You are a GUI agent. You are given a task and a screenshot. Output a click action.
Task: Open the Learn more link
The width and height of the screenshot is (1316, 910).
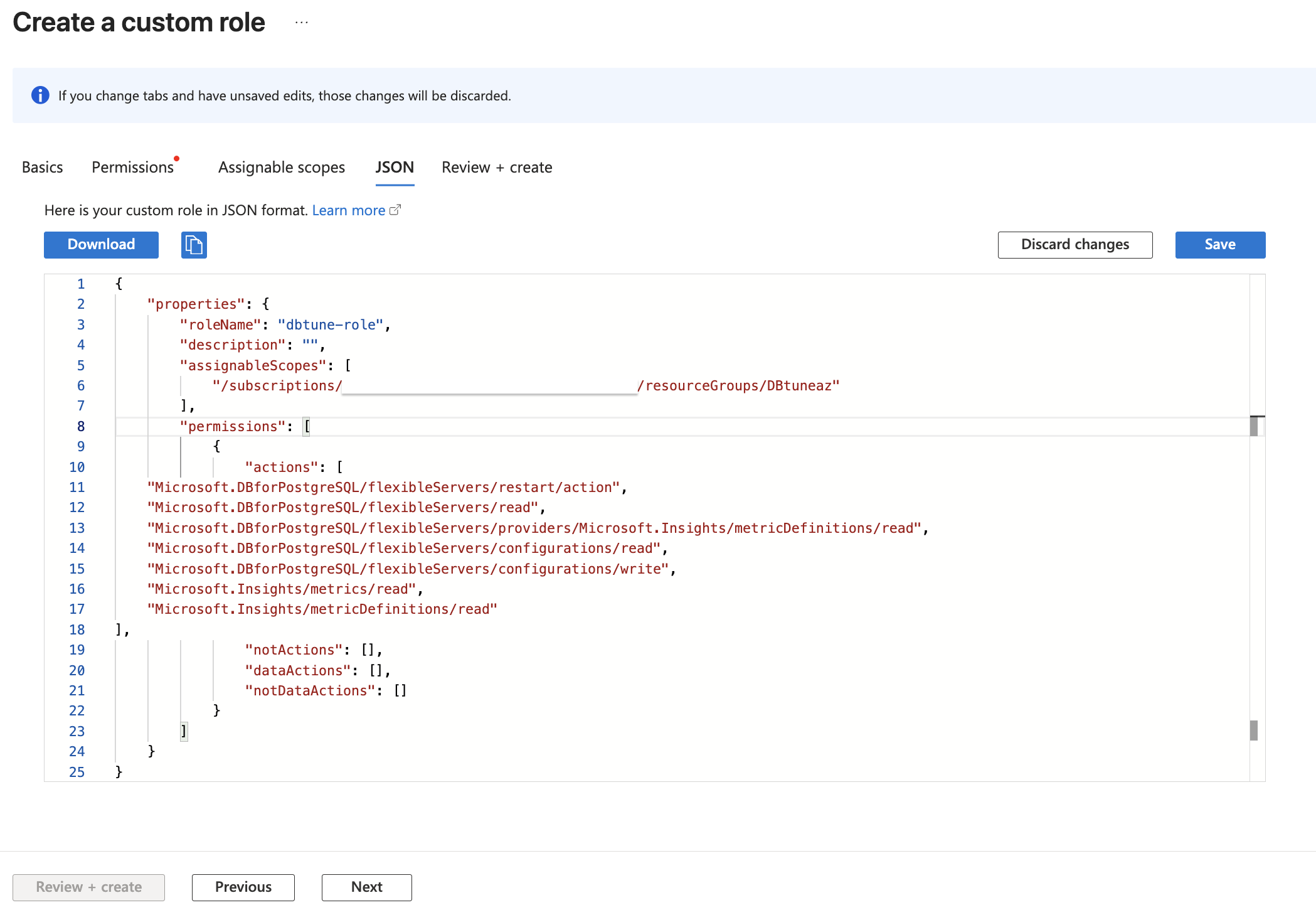point(349,210)
